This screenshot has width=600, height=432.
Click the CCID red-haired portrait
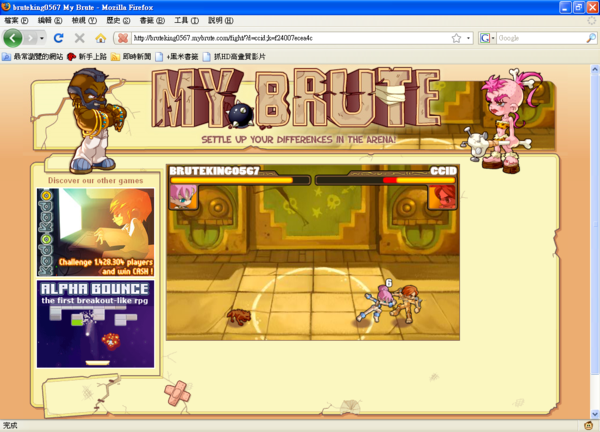tap(442, 197)
